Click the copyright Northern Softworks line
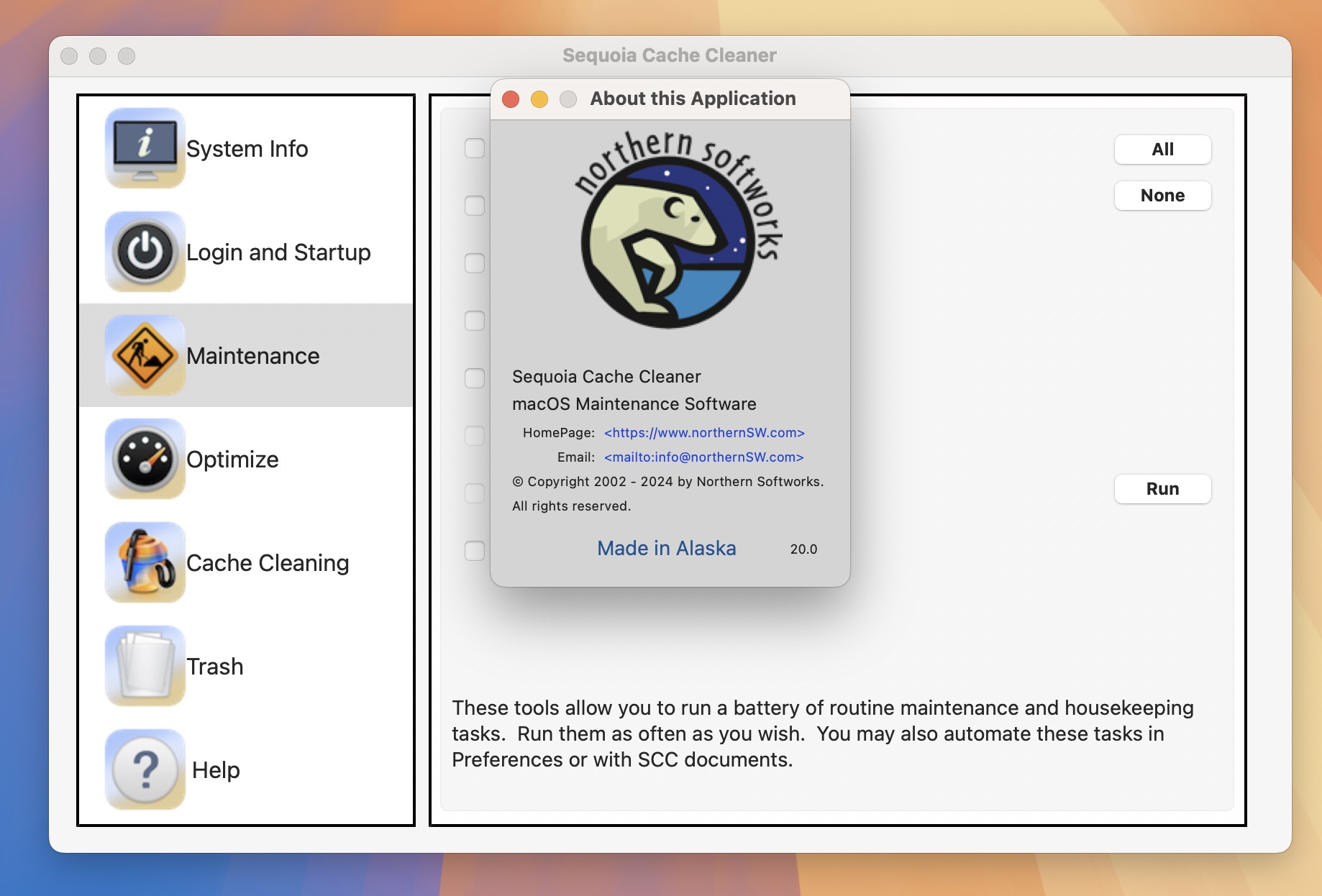Screen dimensions: 1322x896 click(x=668, y=482)
